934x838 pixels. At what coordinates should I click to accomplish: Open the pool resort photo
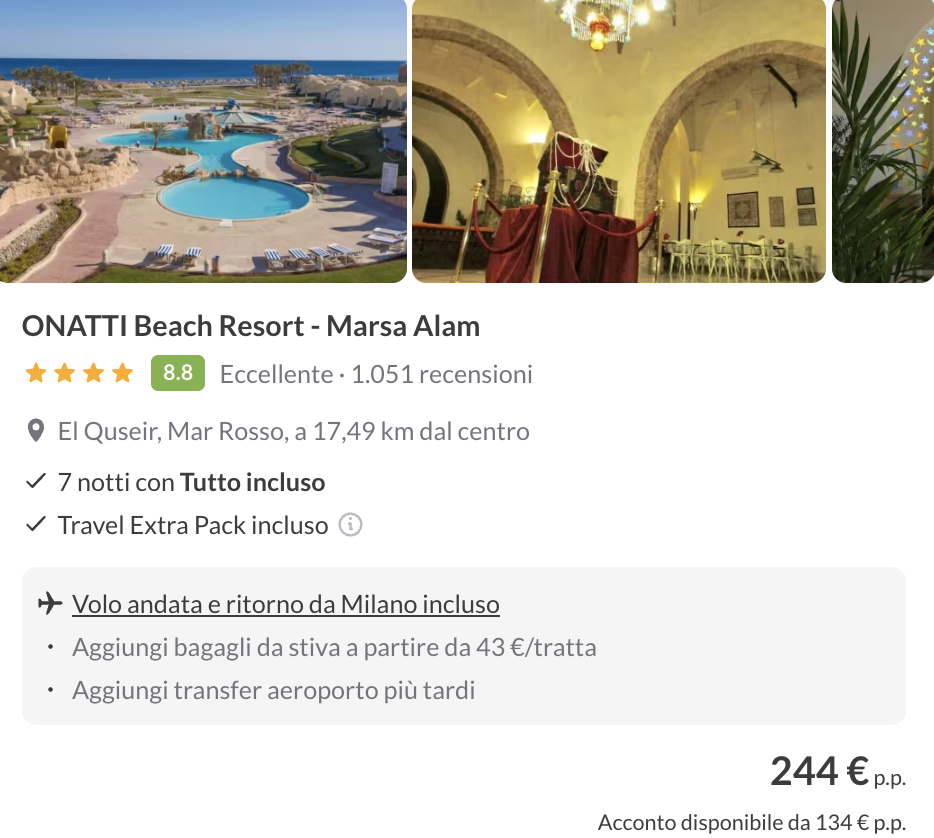[203, 140]
